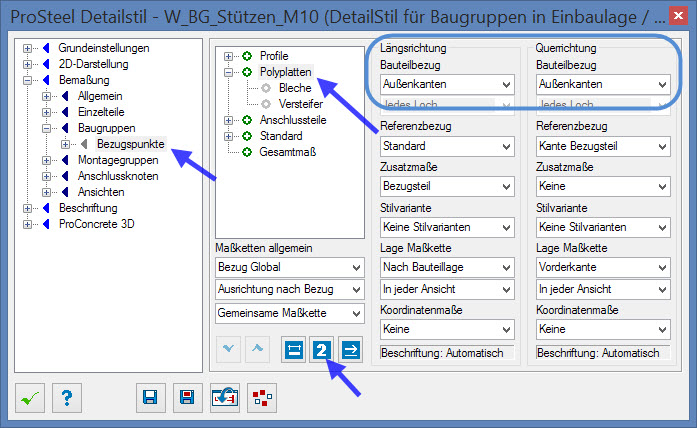The image size is (697, 428).
Task: Open Querrichtung In jeder Ansicht dropdown
Action: coord(603,290)
